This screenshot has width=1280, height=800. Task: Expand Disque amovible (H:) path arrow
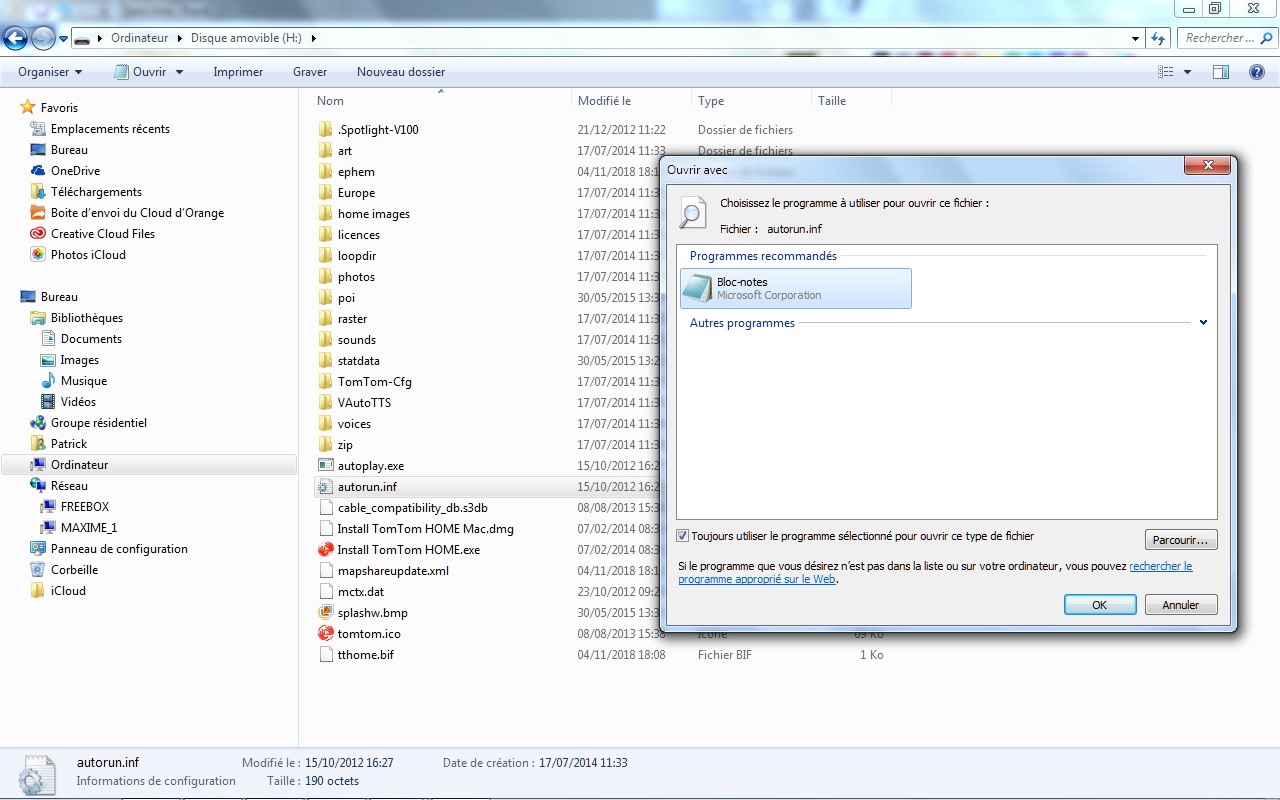click(x=313, y=39)
